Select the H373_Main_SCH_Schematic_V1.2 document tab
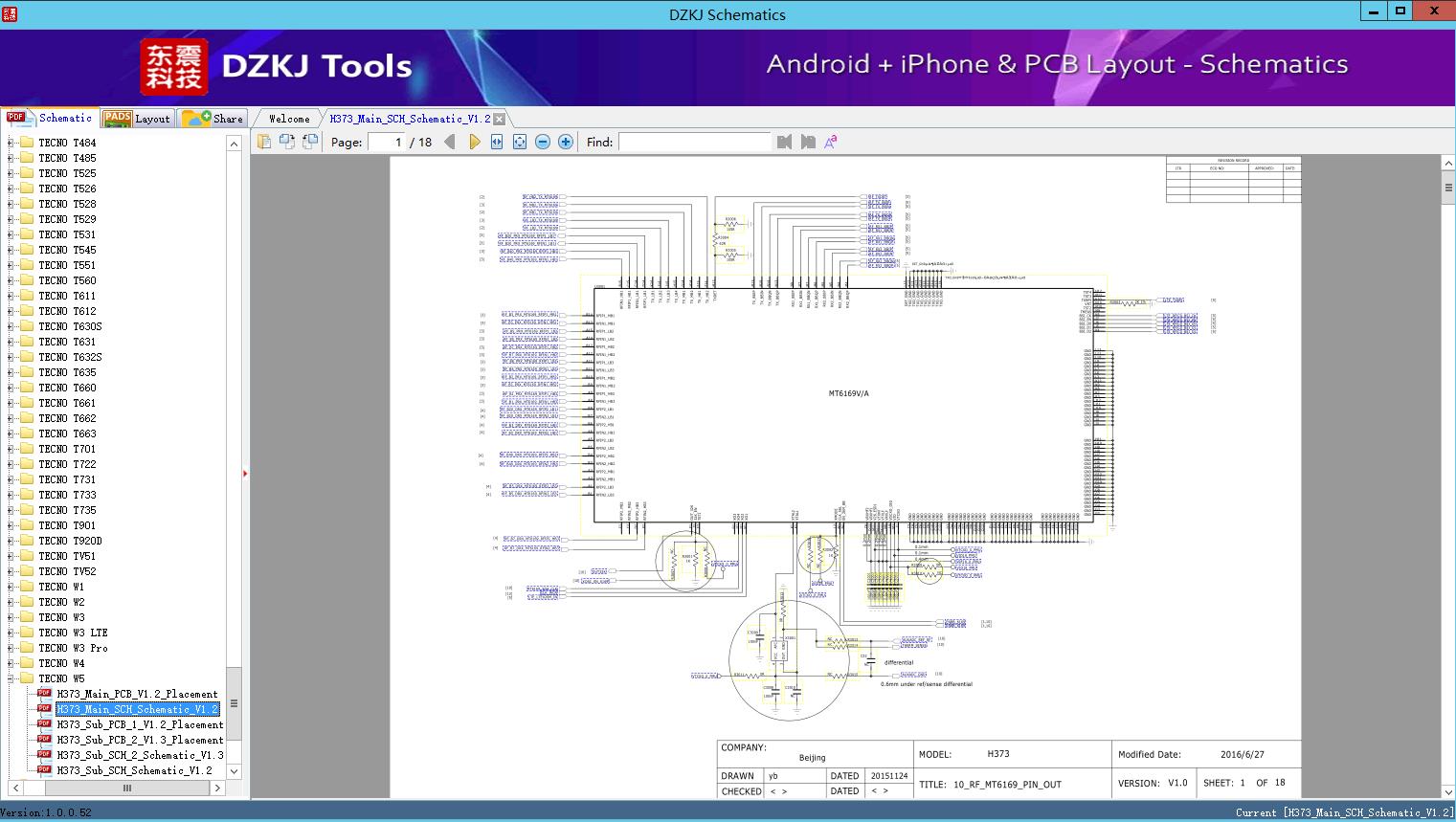The width and height of the screenshot is (1456, 822). pos(410,119)
